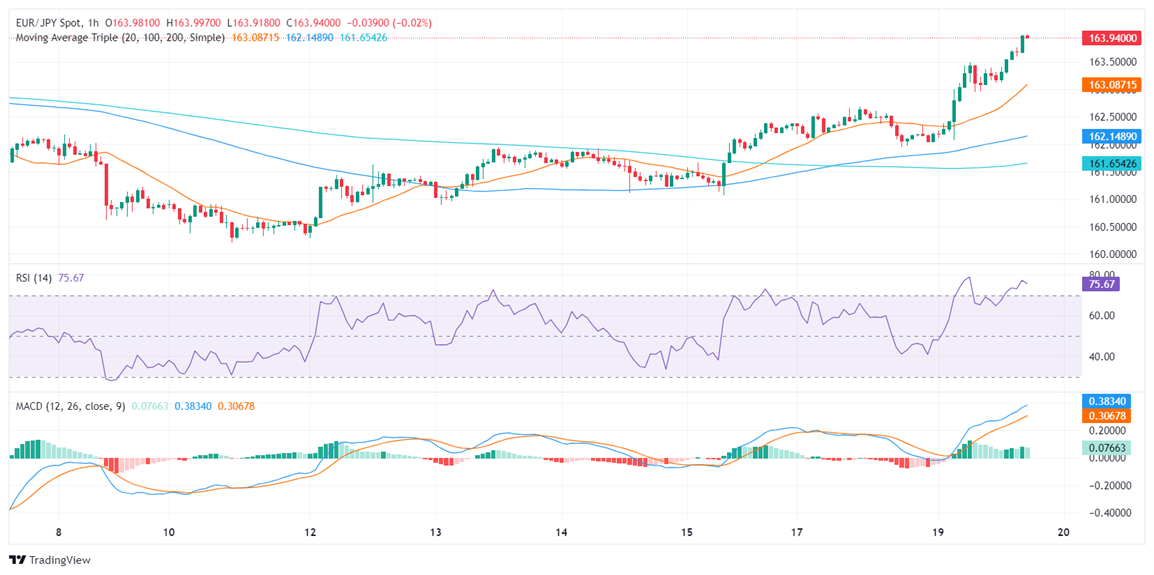Select the teal 161.65426 price axis label
This screenshot has width=1154, height=575.
click(x=1112, y=162)
